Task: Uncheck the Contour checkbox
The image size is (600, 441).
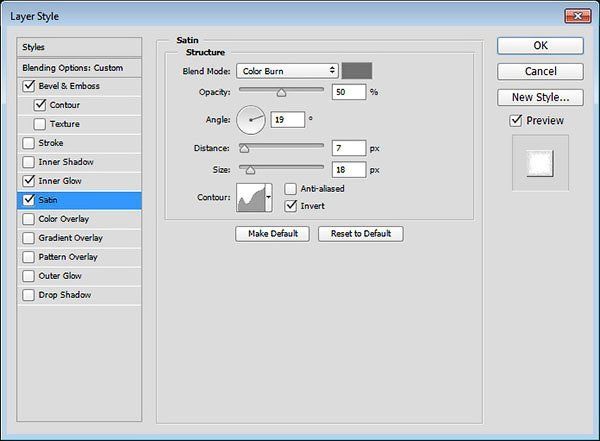Action: (40, 105)
